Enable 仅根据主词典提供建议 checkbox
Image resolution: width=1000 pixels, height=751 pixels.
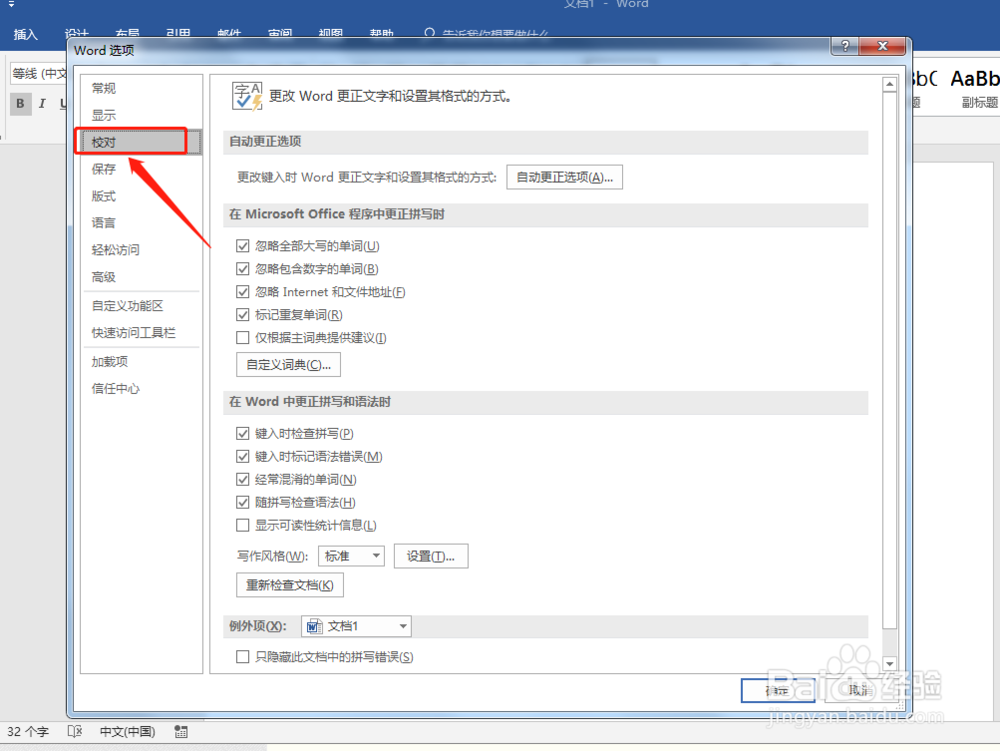242,338
